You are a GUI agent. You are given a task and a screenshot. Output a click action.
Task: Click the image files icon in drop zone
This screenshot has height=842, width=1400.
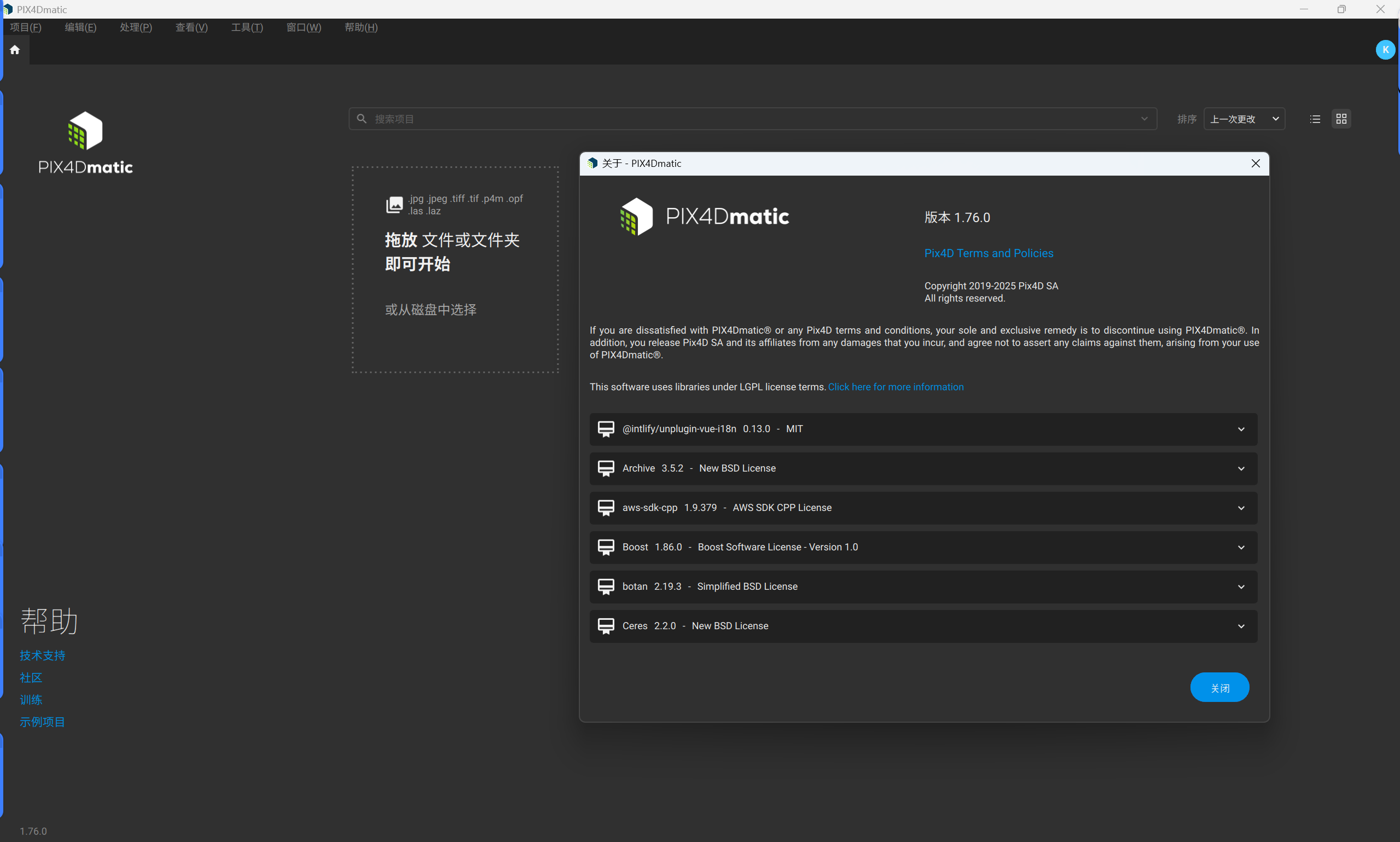click(x=394, y=205)
